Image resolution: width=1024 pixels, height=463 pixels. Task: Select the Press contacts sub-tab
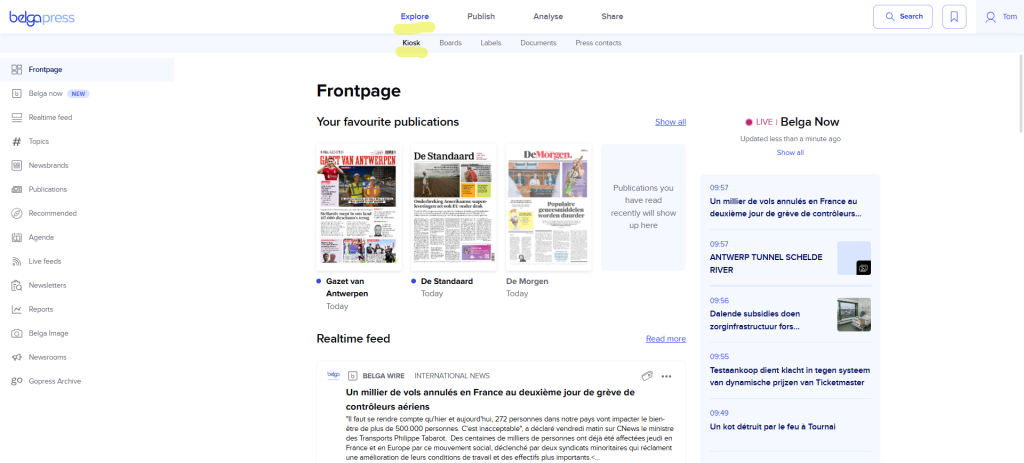pyautogui.click(x=598, y=43)
